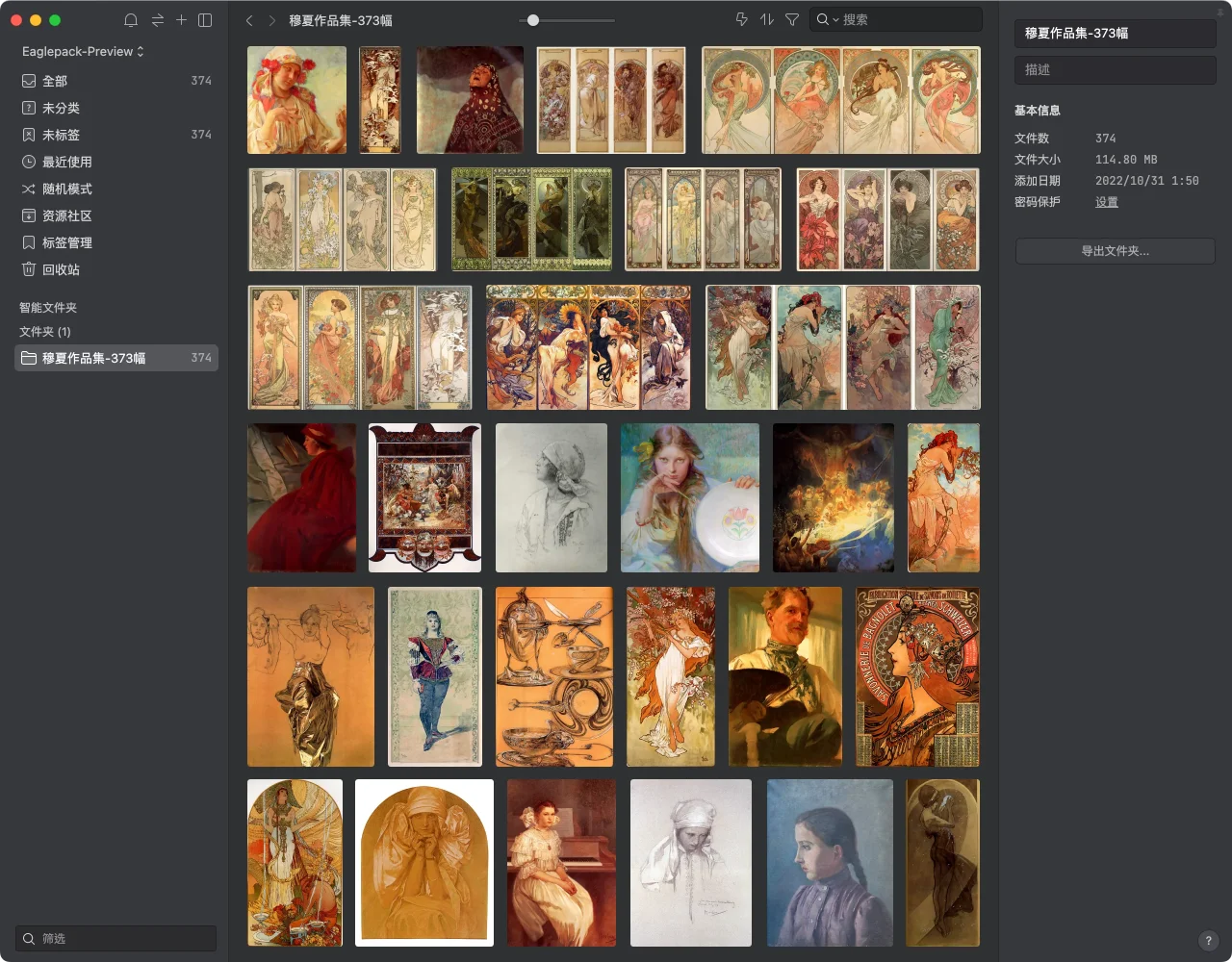Open the man with palette portrait thumbnail

pos(785,677)
